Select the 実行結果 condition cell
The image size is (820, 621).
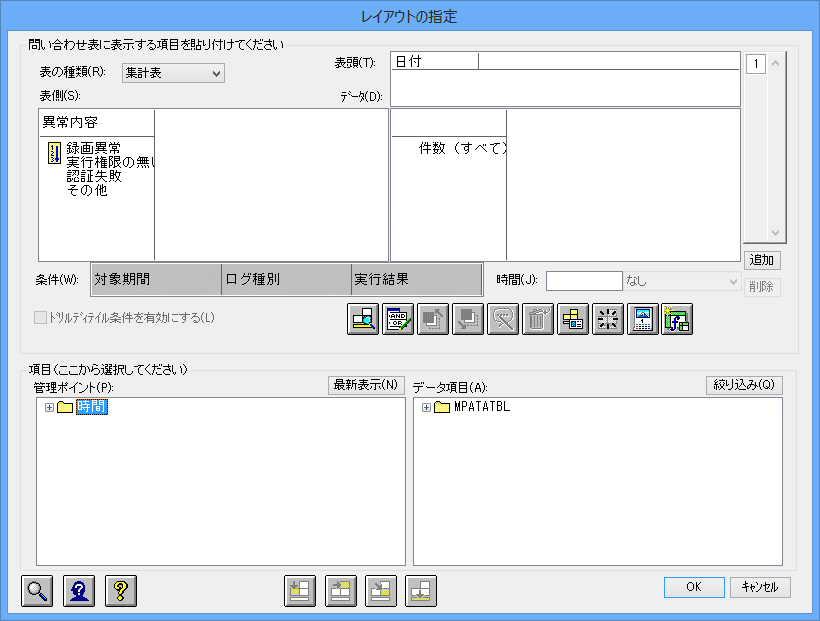click(x=416, y=279)
